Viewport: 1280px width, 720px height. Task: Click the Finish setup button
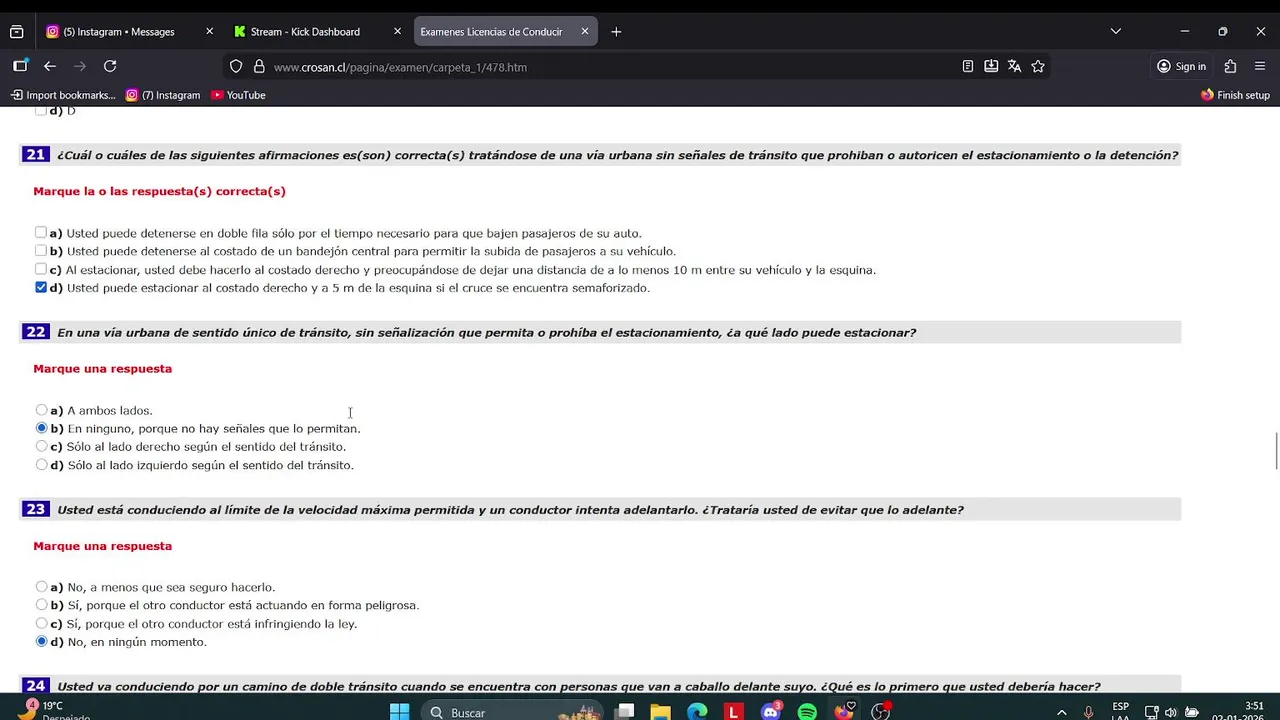tap(1235, 95)
